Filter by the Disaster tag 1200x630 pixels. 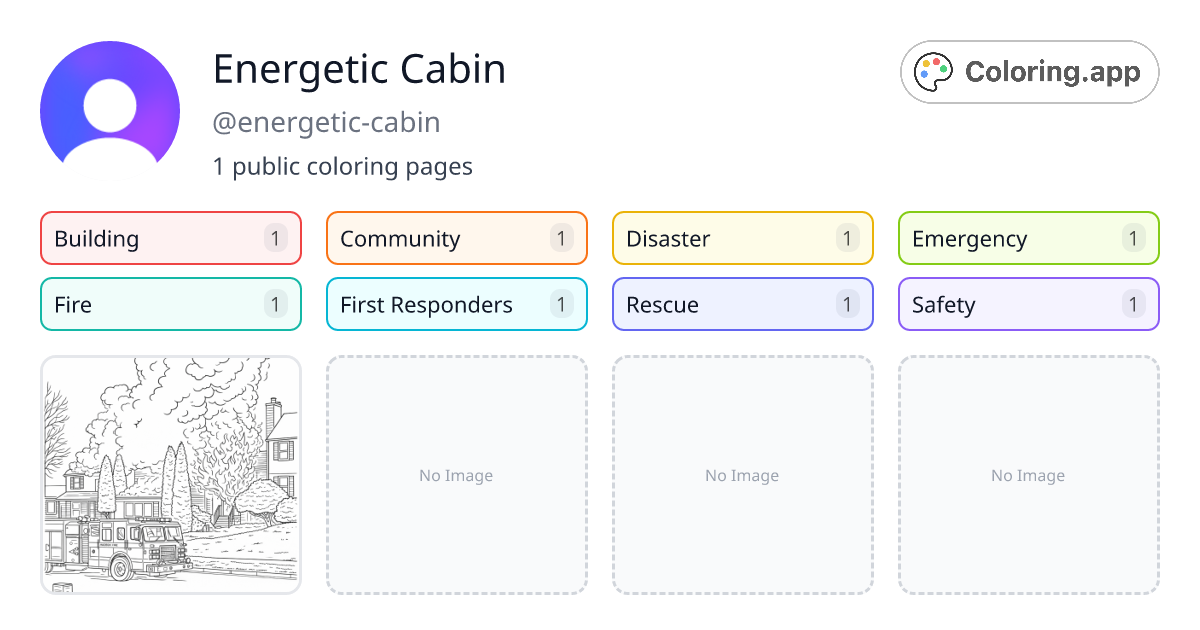[x=743, y=238]
